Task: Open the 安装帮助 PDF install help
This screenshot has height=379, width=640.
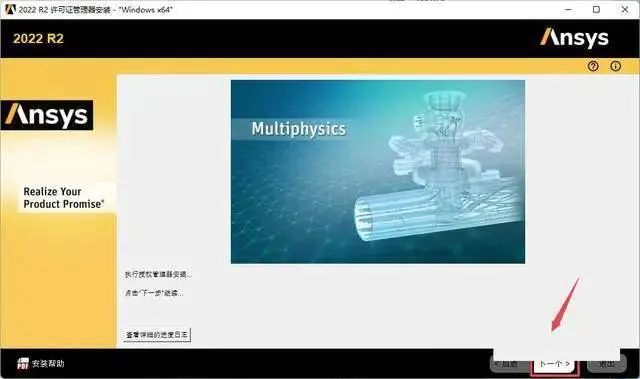Action: click(x=41, y=363)
